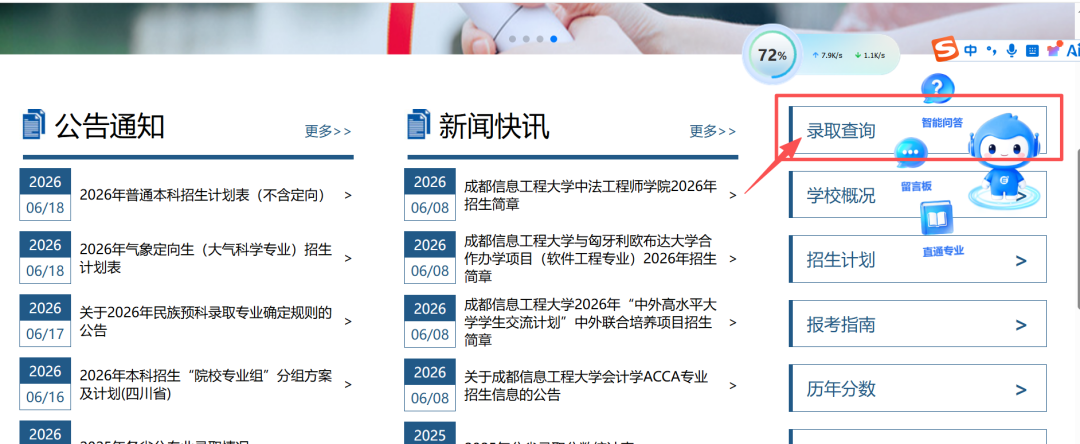Activate the microphone voice input icon
The height and width of the screenshot is (444, 1080).
point(1012,50)
